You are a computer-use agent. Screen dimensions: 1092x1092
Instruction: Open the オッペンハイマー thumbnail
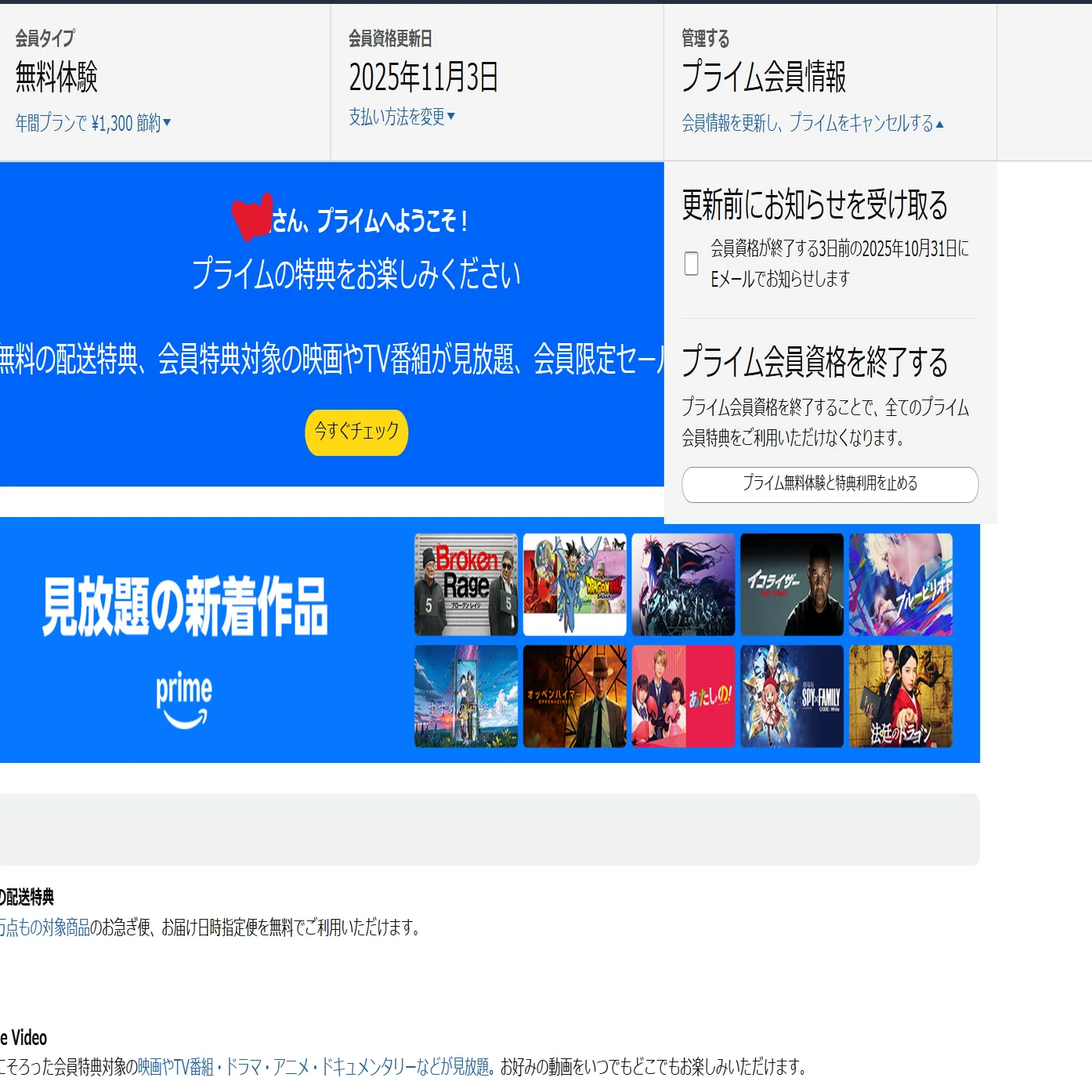tap(574, 696)
